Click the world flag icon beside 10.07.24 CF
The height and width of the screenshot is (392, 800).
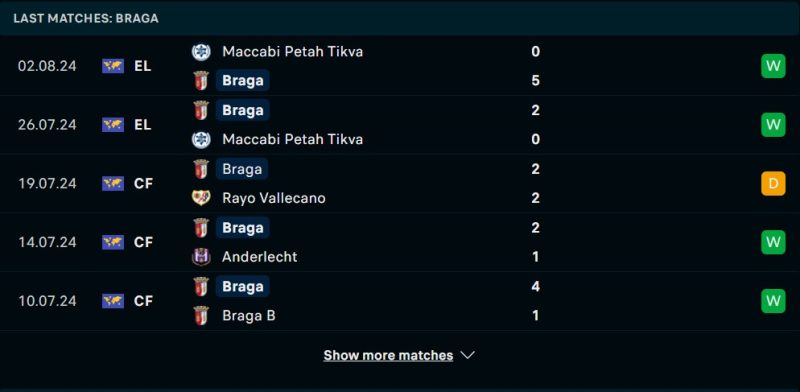click(x=113, y=301)
